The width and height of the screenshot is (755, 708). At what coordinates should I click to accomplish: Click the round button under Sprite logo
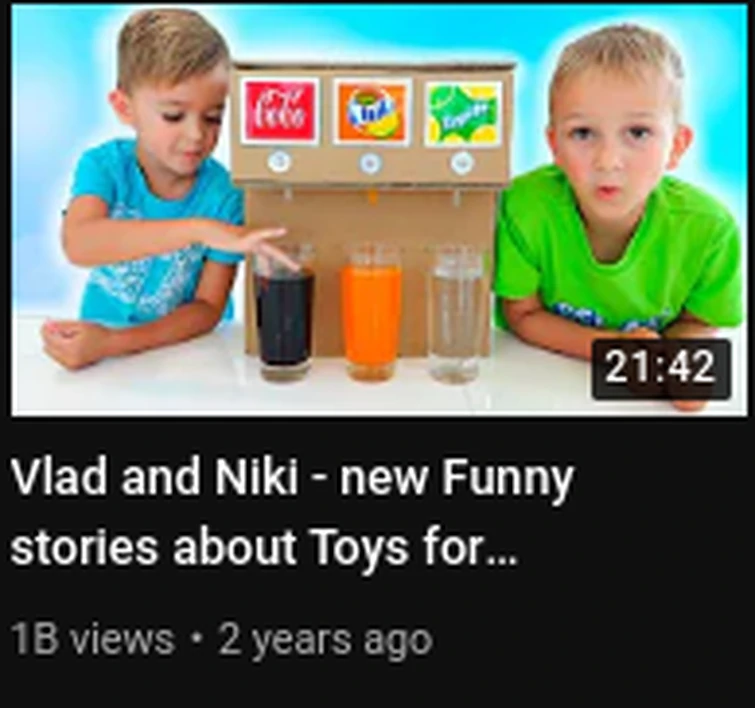(461, 164)
